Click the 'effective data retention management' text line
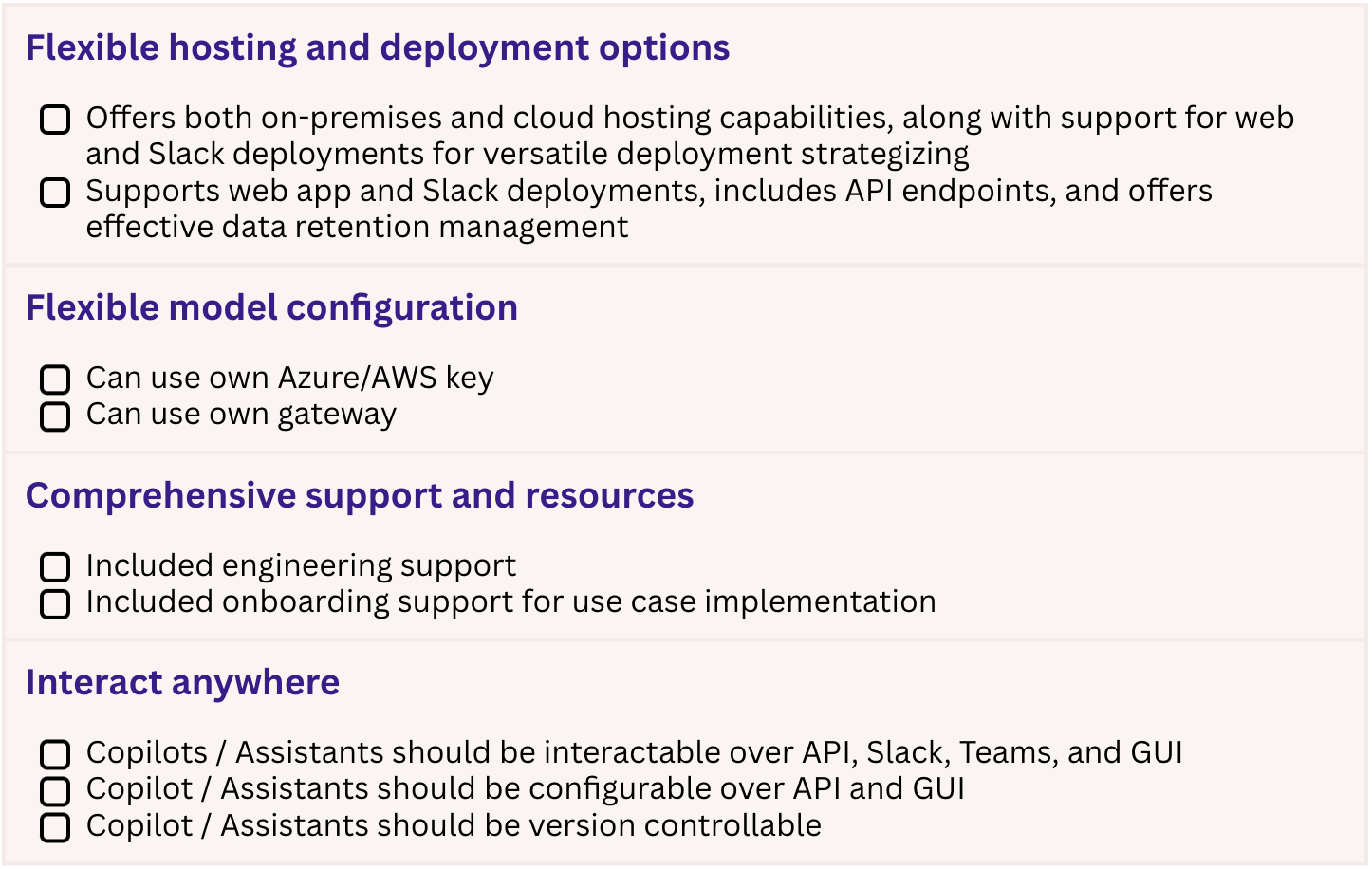This screenshot has height=869, width=1372. pyautogui.click(x=357, y=228)
